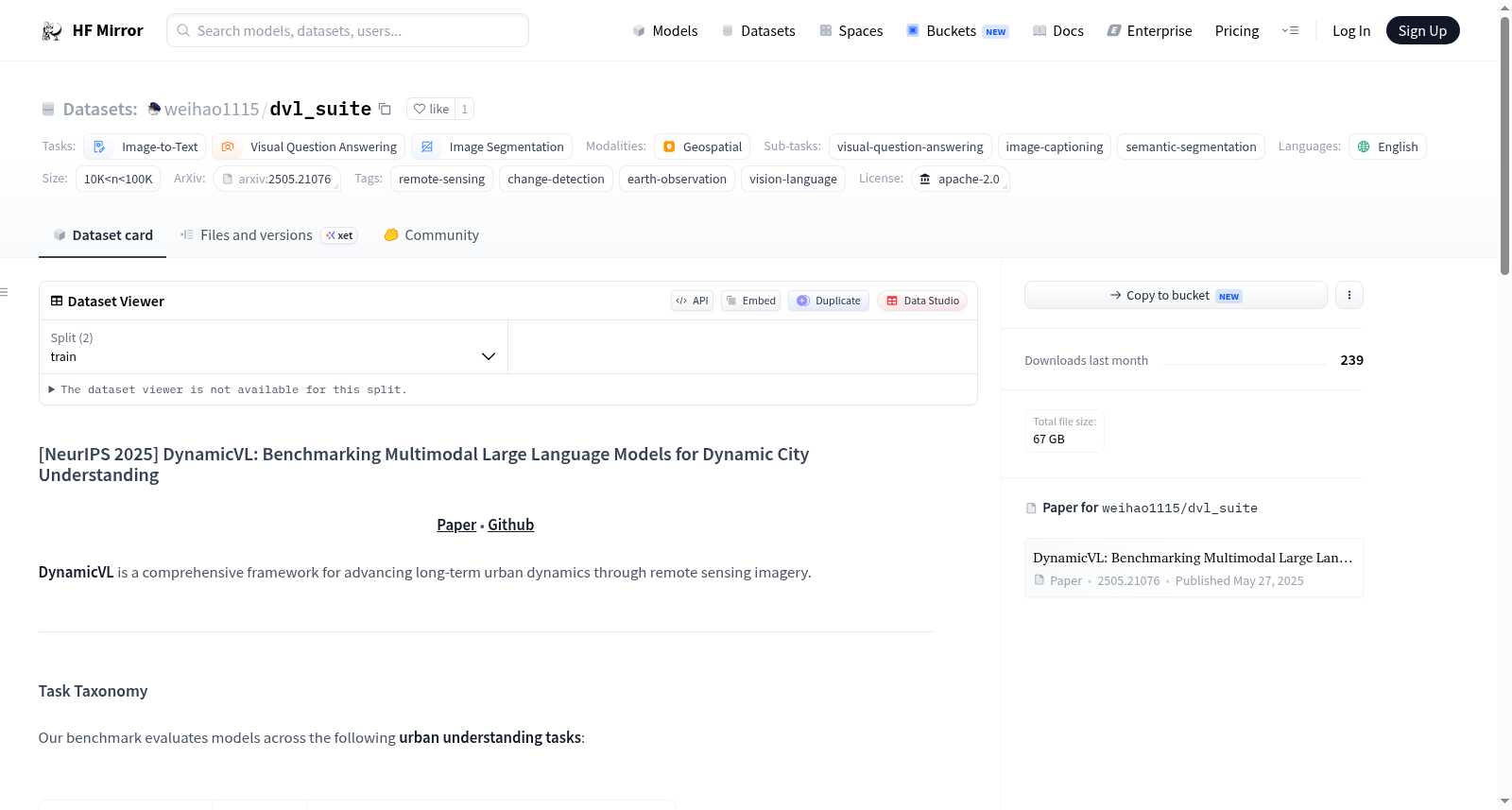Click the change-detection tag
This screenshot has height=810, width=1512.
point(556,179)
